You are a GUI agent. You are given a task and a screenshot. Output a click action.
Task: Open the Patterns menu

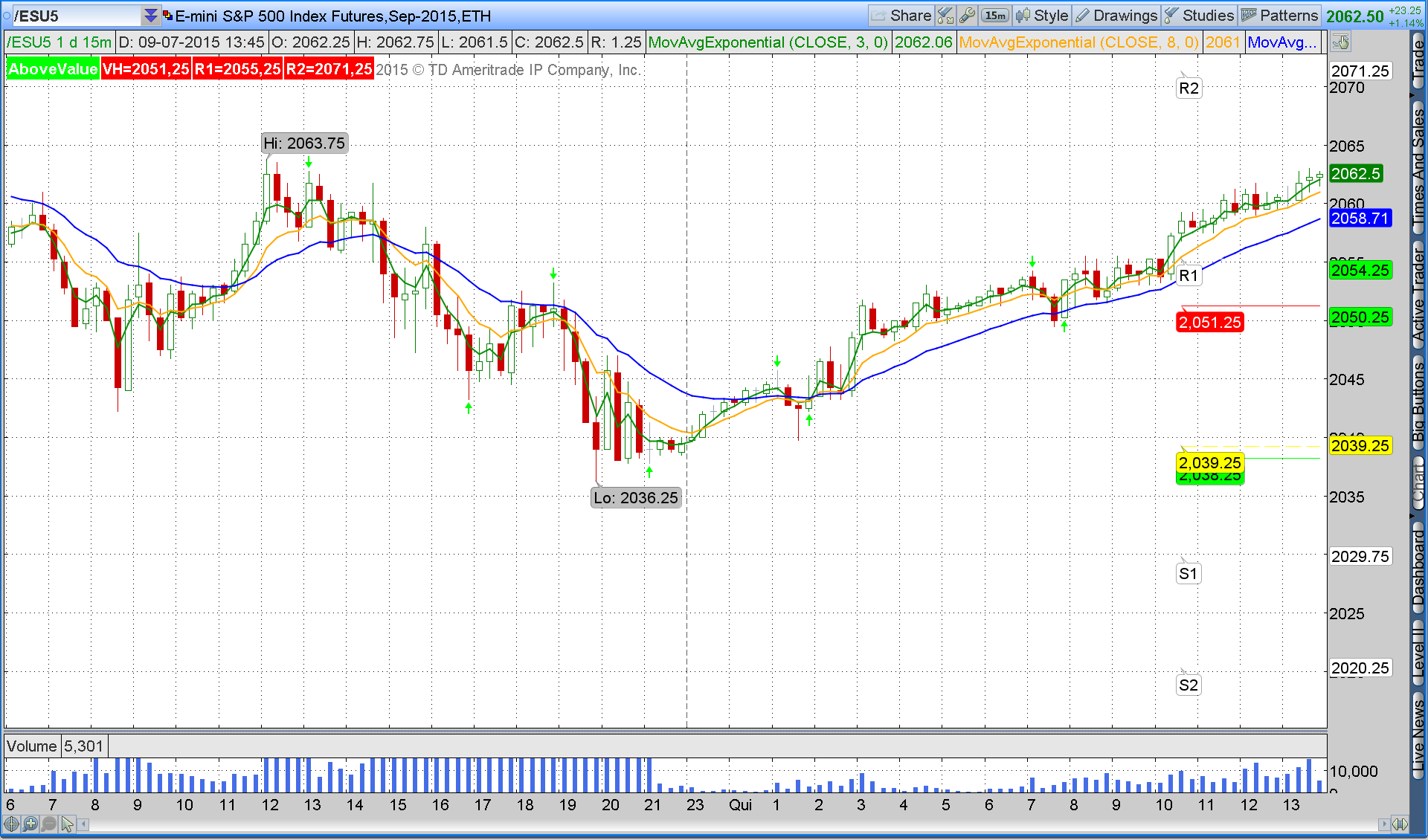tap(1279, 16)
